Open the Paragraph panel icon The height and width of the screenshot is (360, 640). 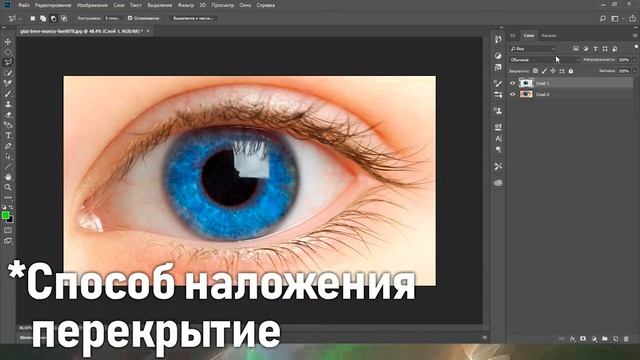(x=498, y=150)
